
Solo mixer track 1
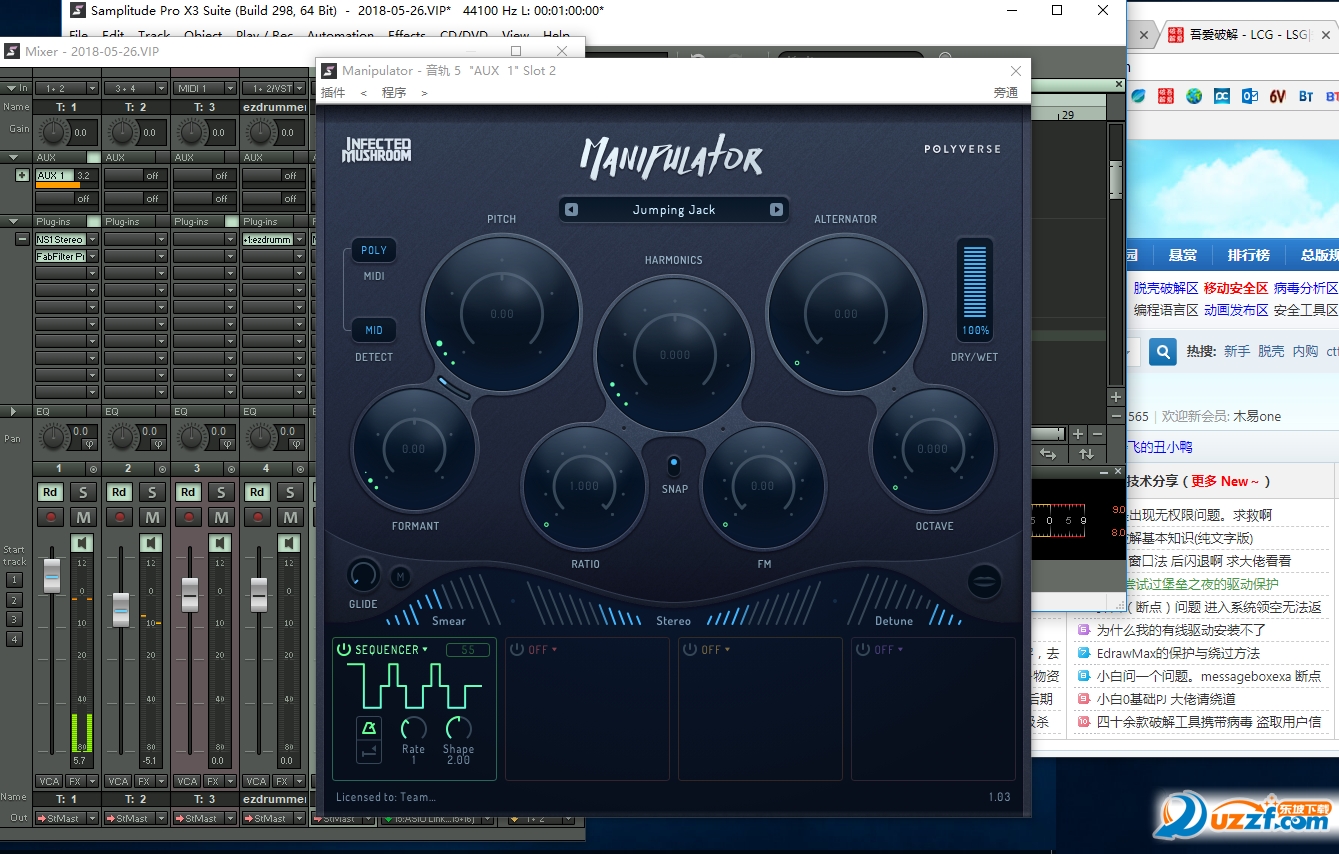pyautogui.click(x=83, y=491)
